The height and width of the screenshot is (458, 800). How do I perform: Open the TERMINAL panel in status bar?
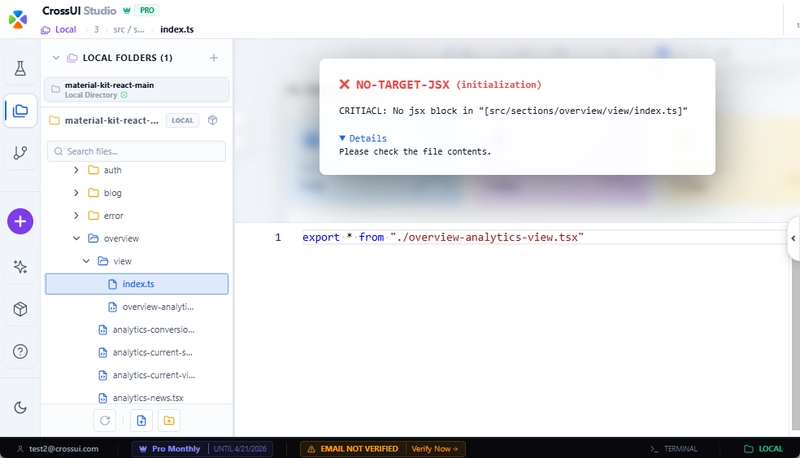(x=674, y=449)
